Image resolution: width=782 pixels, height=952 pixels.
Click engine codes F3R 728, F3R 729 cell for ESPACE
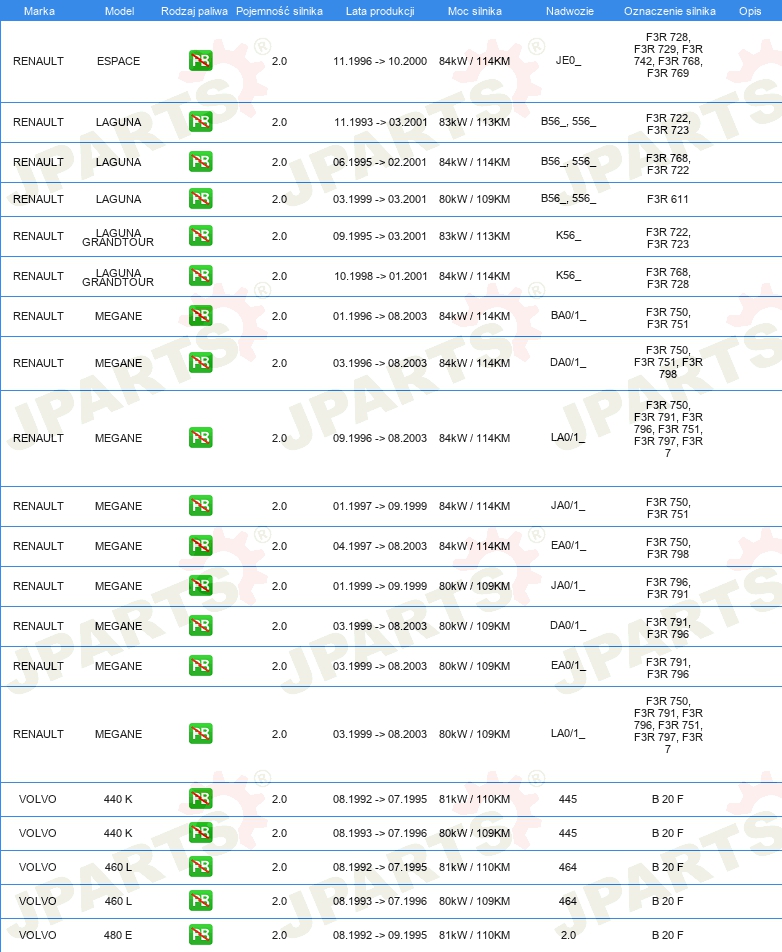point(668,55)
